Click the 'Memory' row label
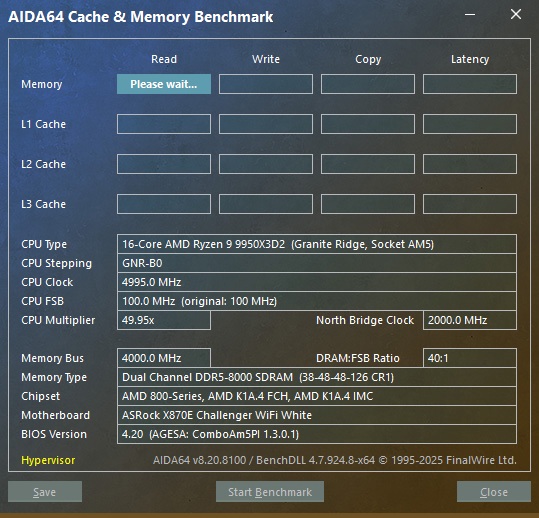 (42, 84)
